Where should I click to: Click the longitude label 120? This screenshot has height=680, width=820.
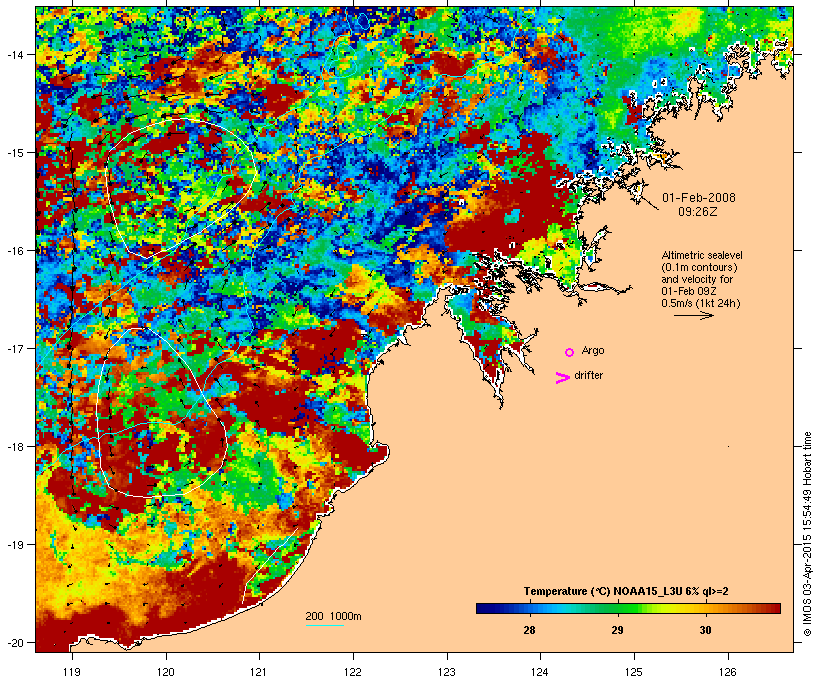(x=166, y=672)
